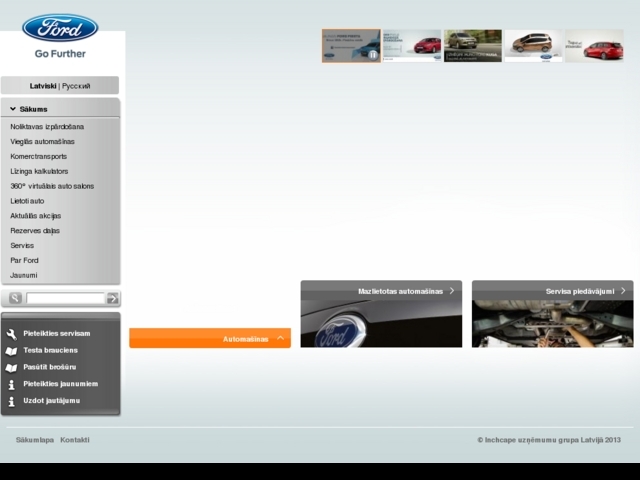The image size is (640, 480).
Task: Select Komerctransports in the sidebar
Action: (38, 156)
